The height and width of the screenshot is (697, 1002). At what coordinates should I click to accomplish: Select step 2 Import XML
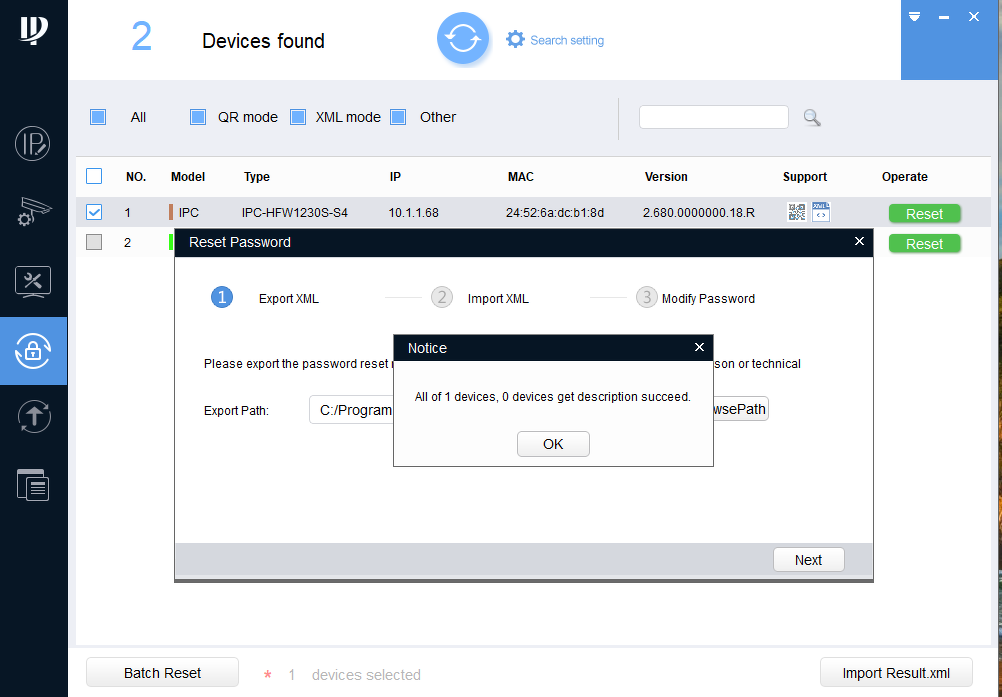click(x=480, y=298)
